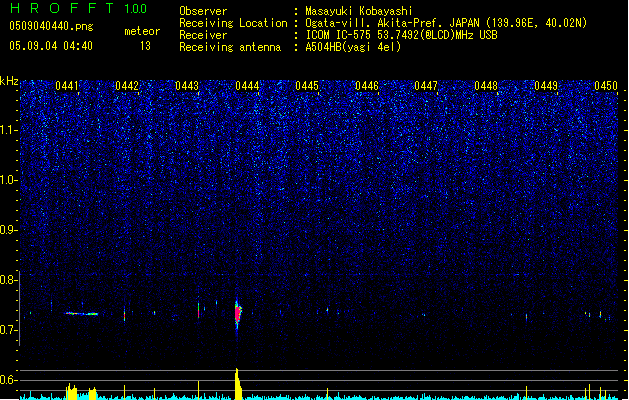629x400 pixels.
Task: Click the 0449 time marker
Action: tap(546, 86)
